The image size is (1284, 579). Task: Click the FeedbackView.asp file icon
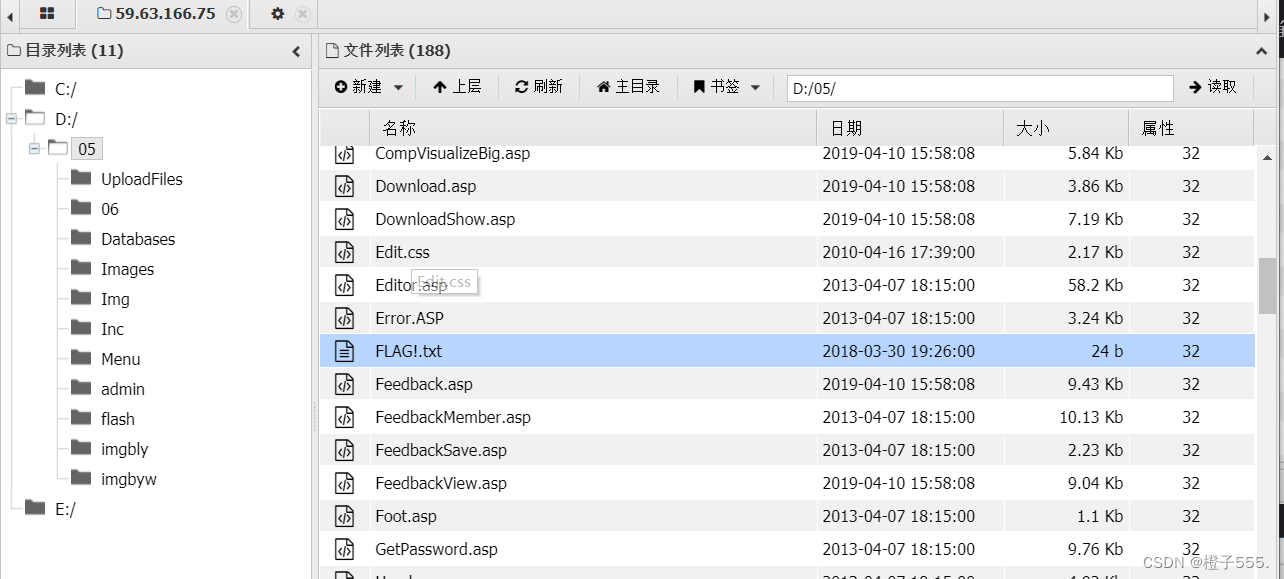(x=344, y=483)
